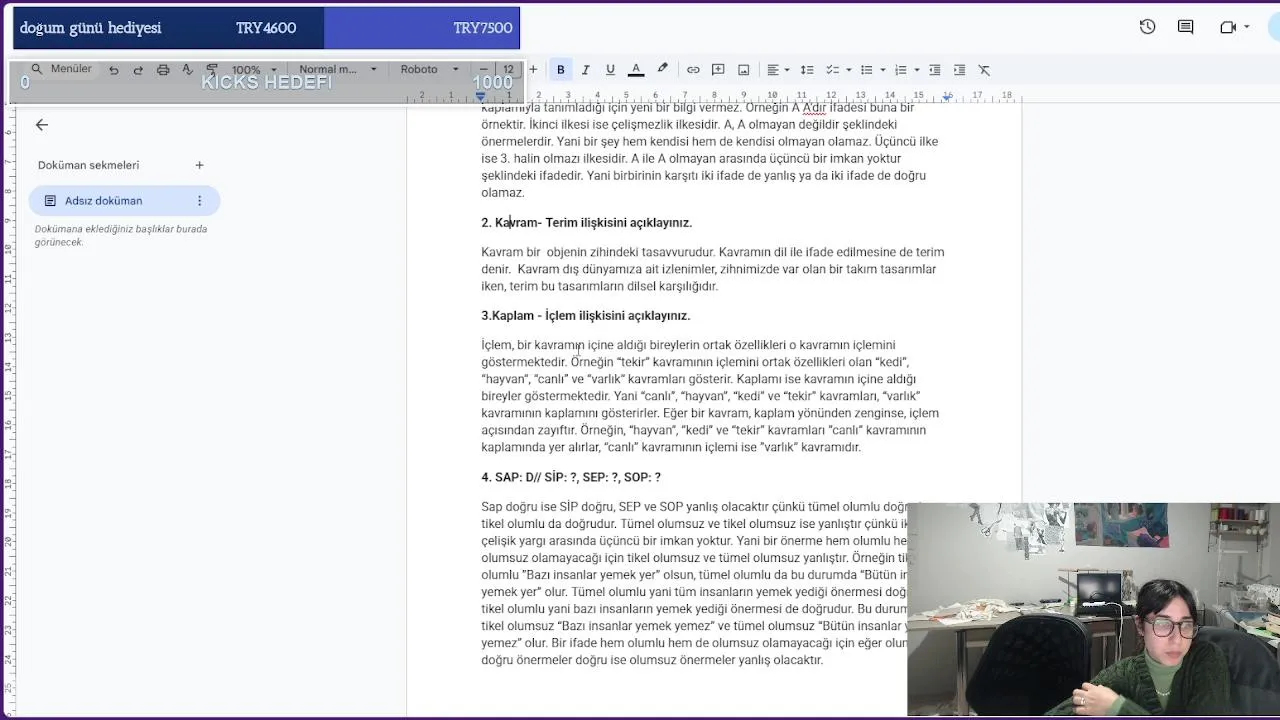The height and width of the screenshot is (720, 1280).
Task: Click the paint format icon
Action: tap(212, 69)
